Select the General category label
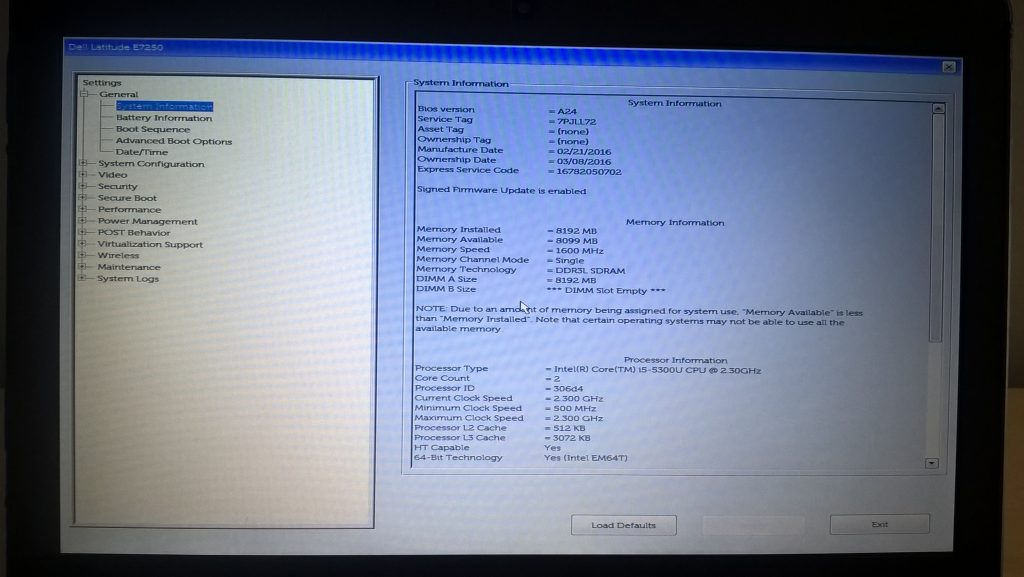Image resolution: width=1024 pixels, height=577 pixels. click(118, 95)
